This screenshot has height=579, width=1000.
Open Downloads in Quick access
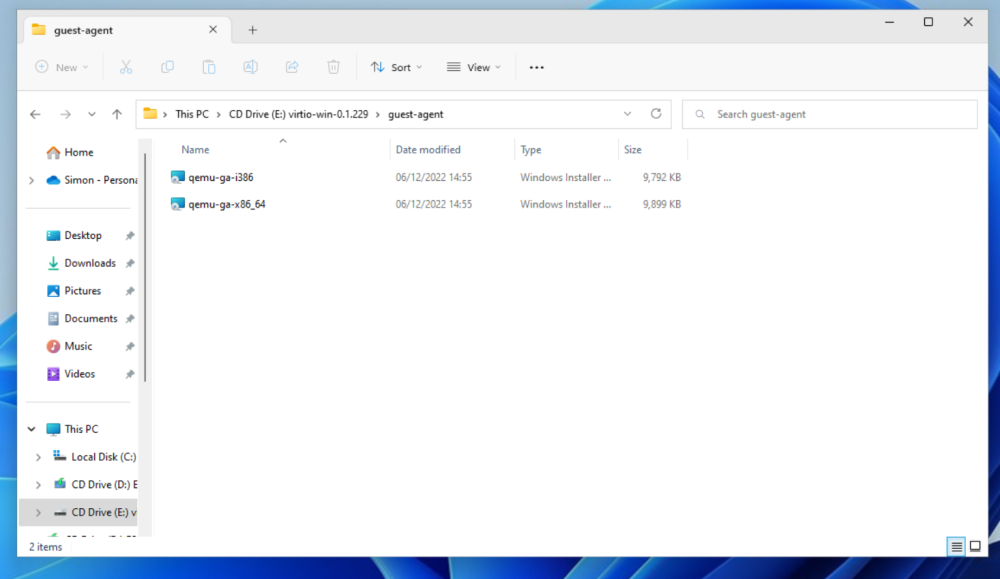(90, 263)
